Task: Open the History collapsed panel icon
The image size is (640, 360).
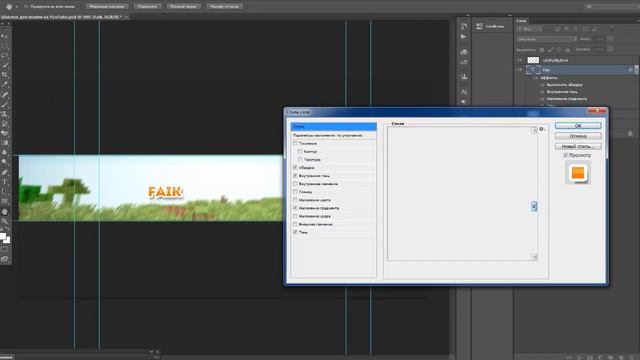Action: (x=464, y=27)
